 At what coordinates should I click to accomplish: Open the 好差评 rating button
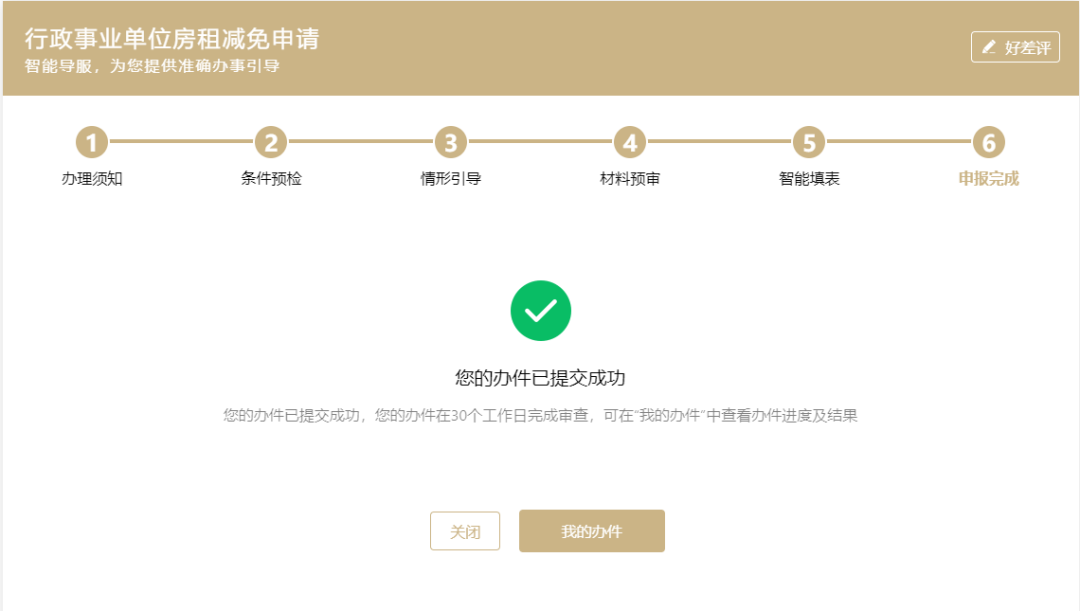coord(1015,47)
